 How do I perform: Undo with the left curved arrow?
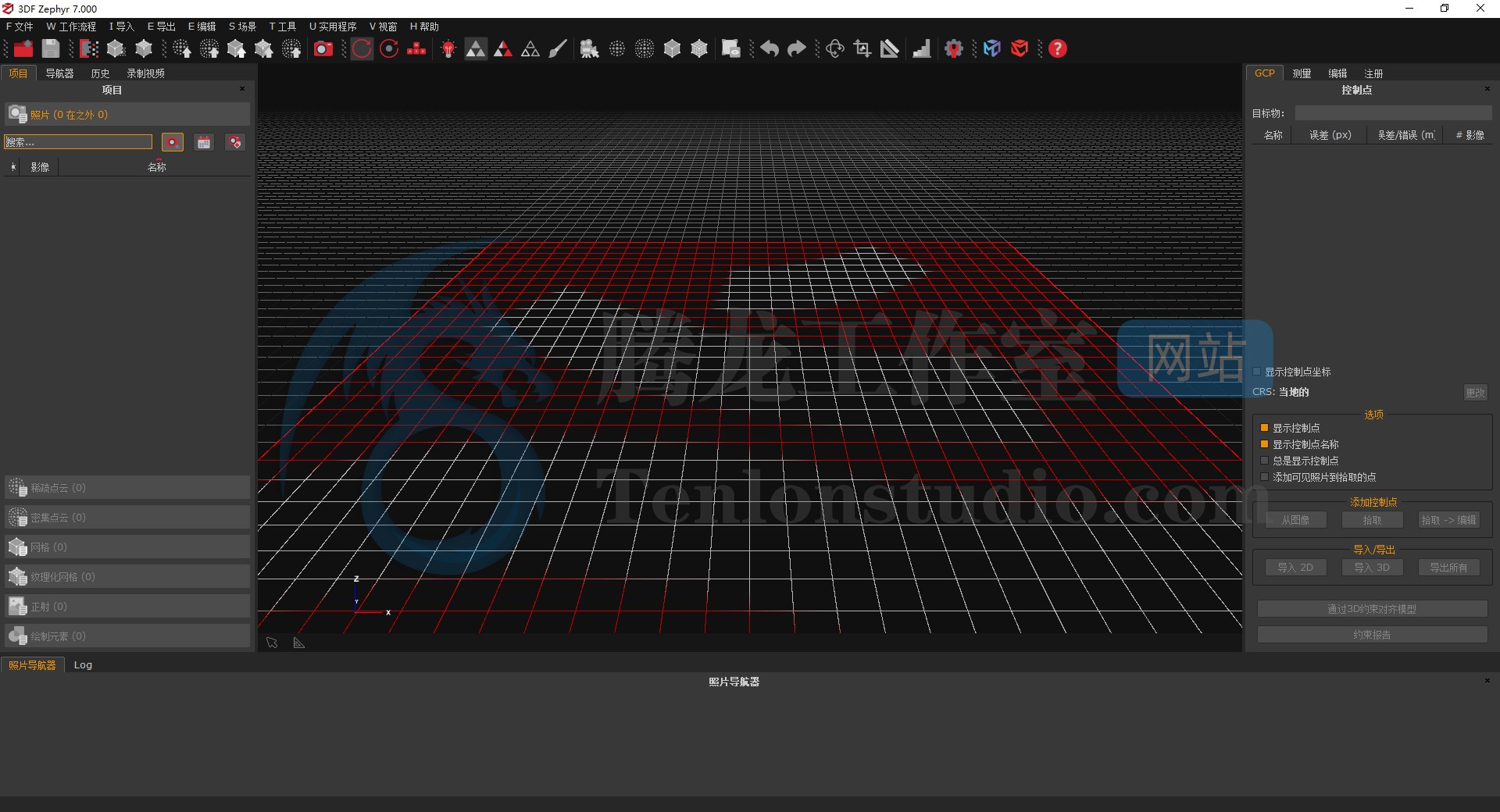(769, 49)
